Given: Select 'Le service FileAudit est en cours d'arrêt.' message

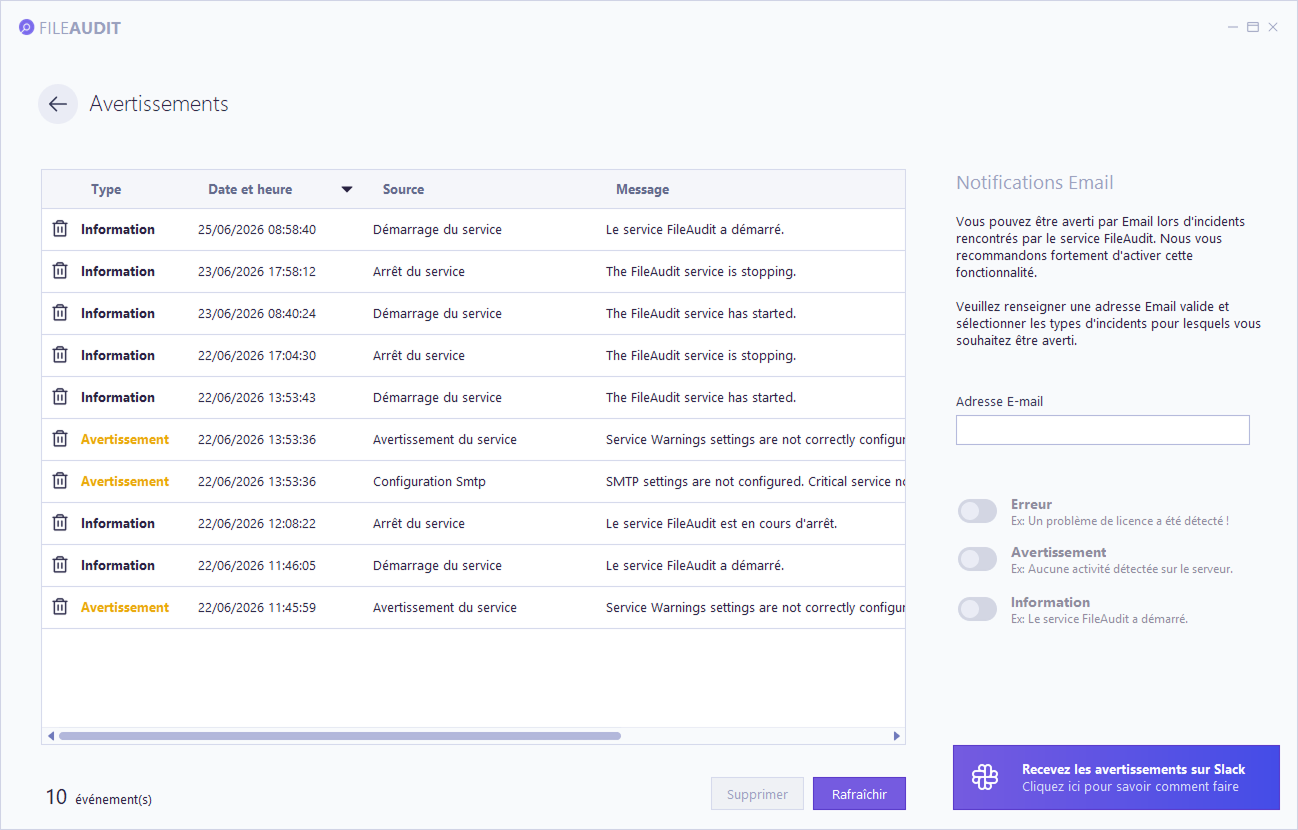Looking at the screenshot, I should coord(721,523).
